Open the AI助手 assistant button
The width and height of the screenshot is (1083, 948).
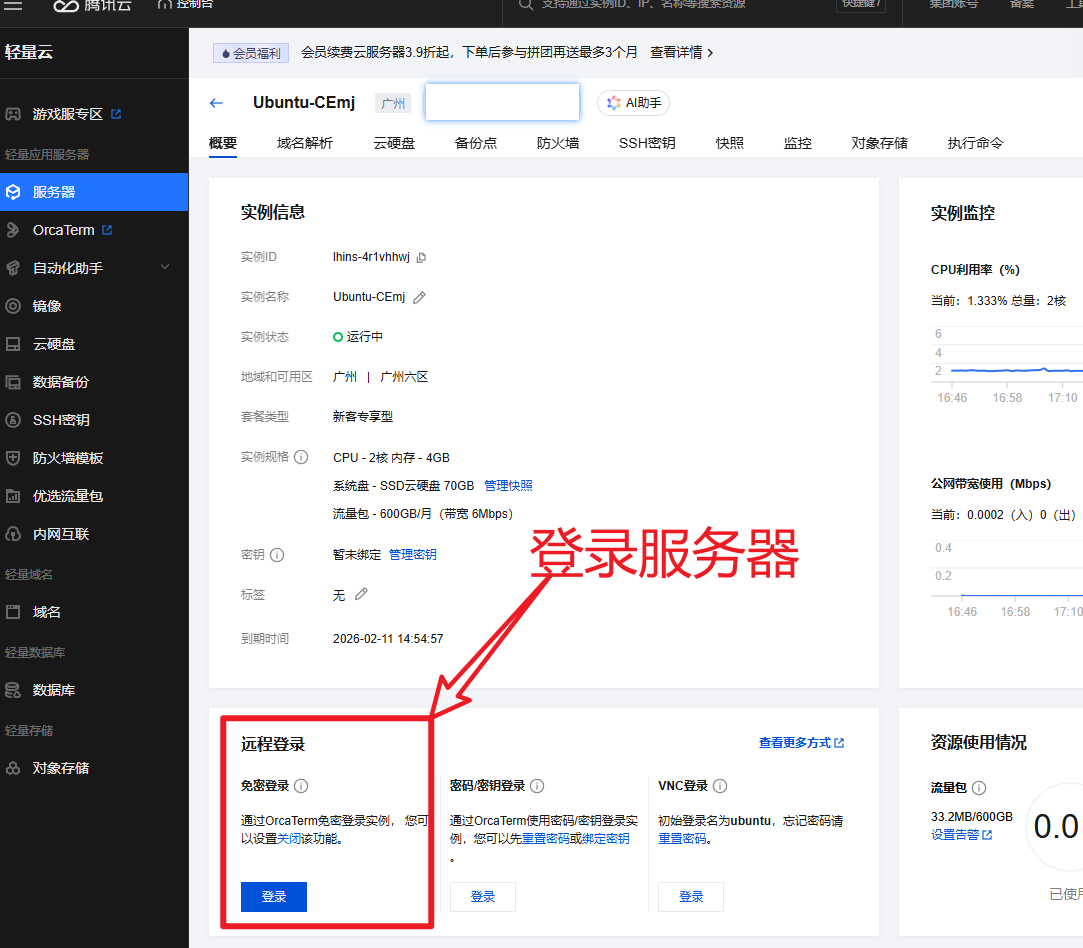pyautogui.click(x=634, y=103)
